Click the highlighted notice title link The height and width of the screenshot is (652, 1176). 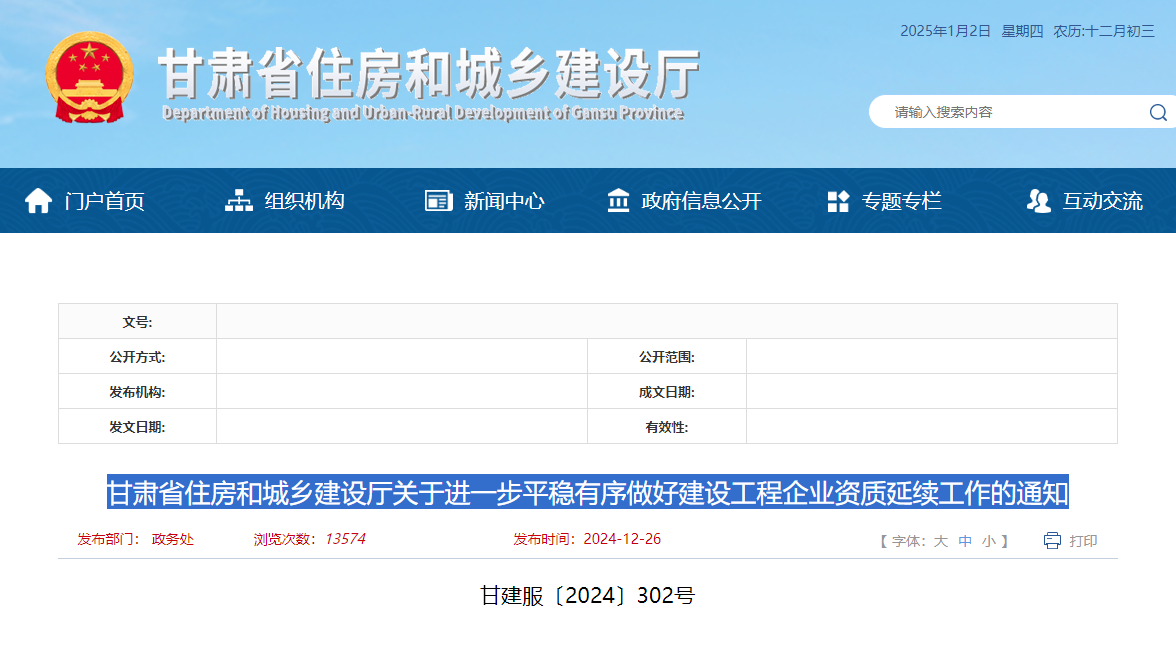click(x=588, y=490)
